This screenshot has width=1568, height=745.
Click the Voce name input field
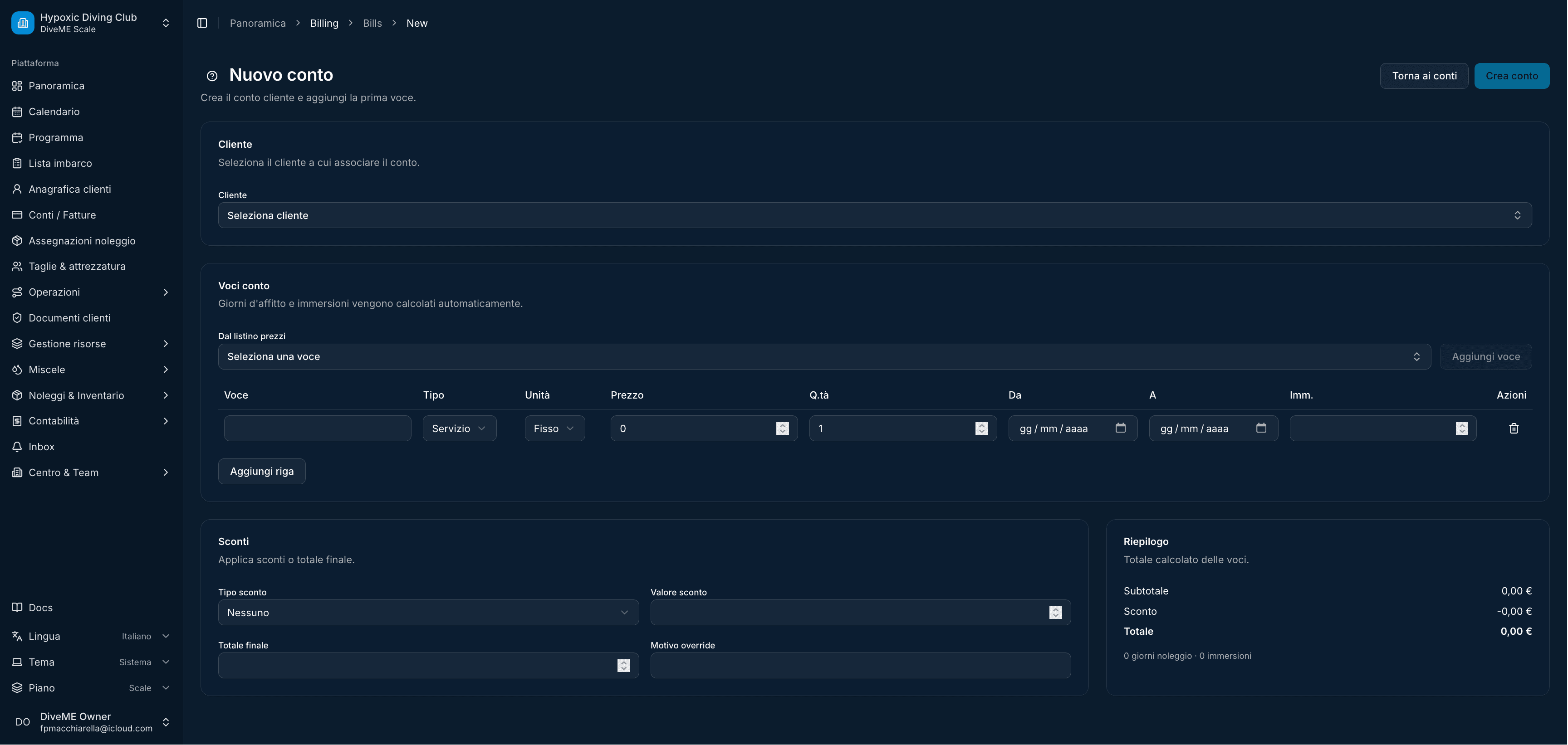(318, 428)
